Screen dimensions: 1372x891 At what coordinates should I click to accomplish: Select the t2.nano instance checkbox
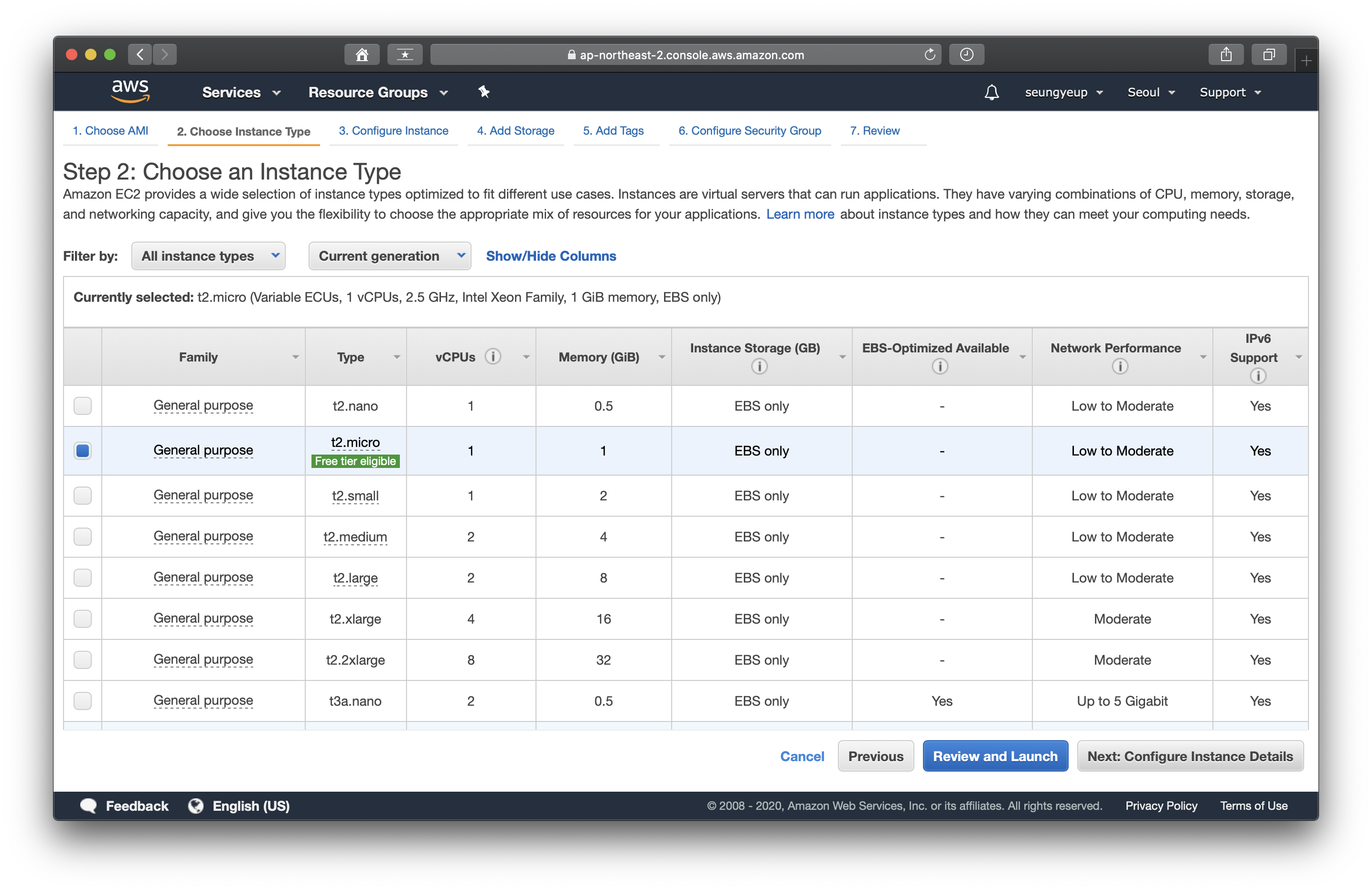click(83, 406)
